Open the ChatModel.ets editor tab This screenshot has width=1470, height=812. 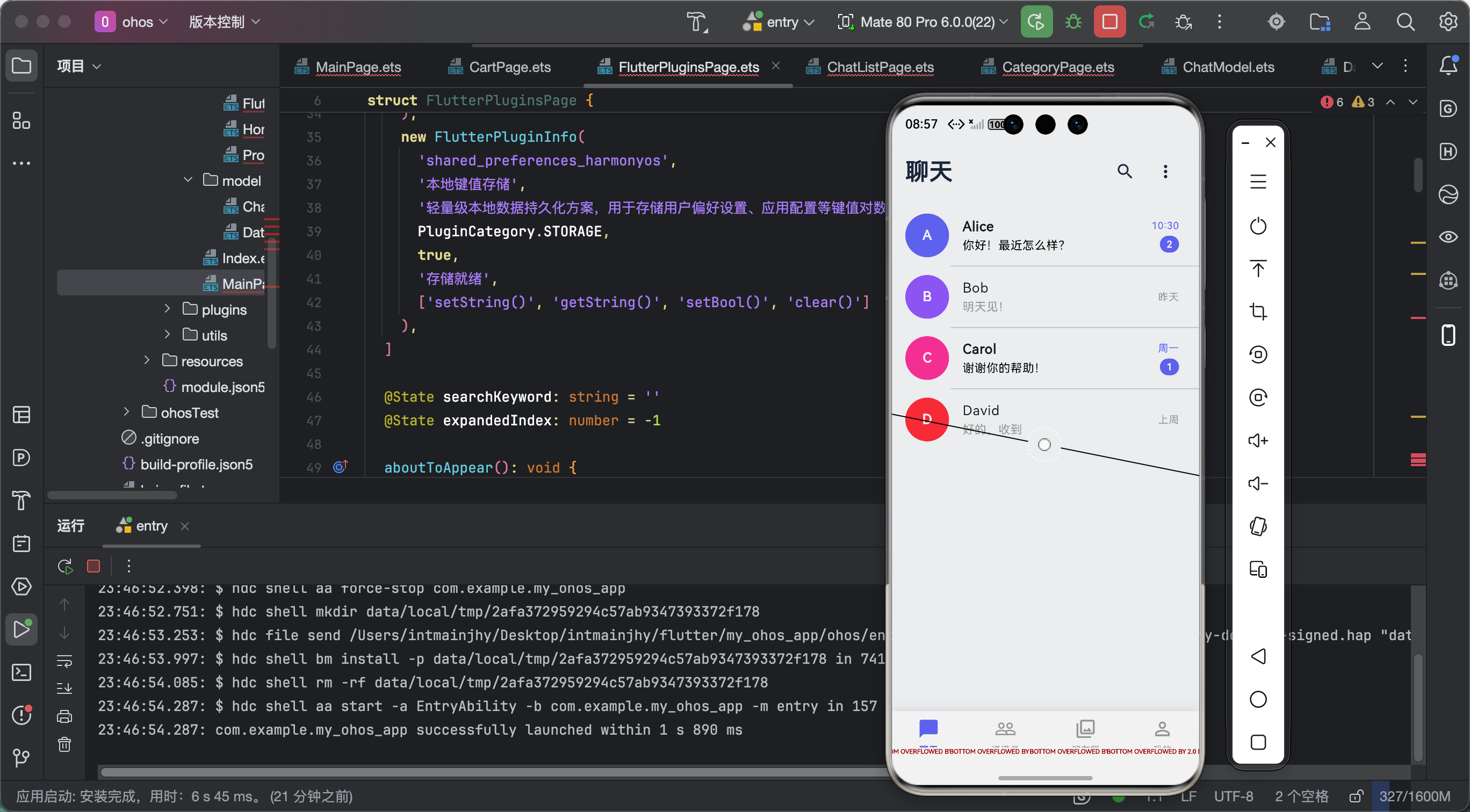coord(1228,67)
